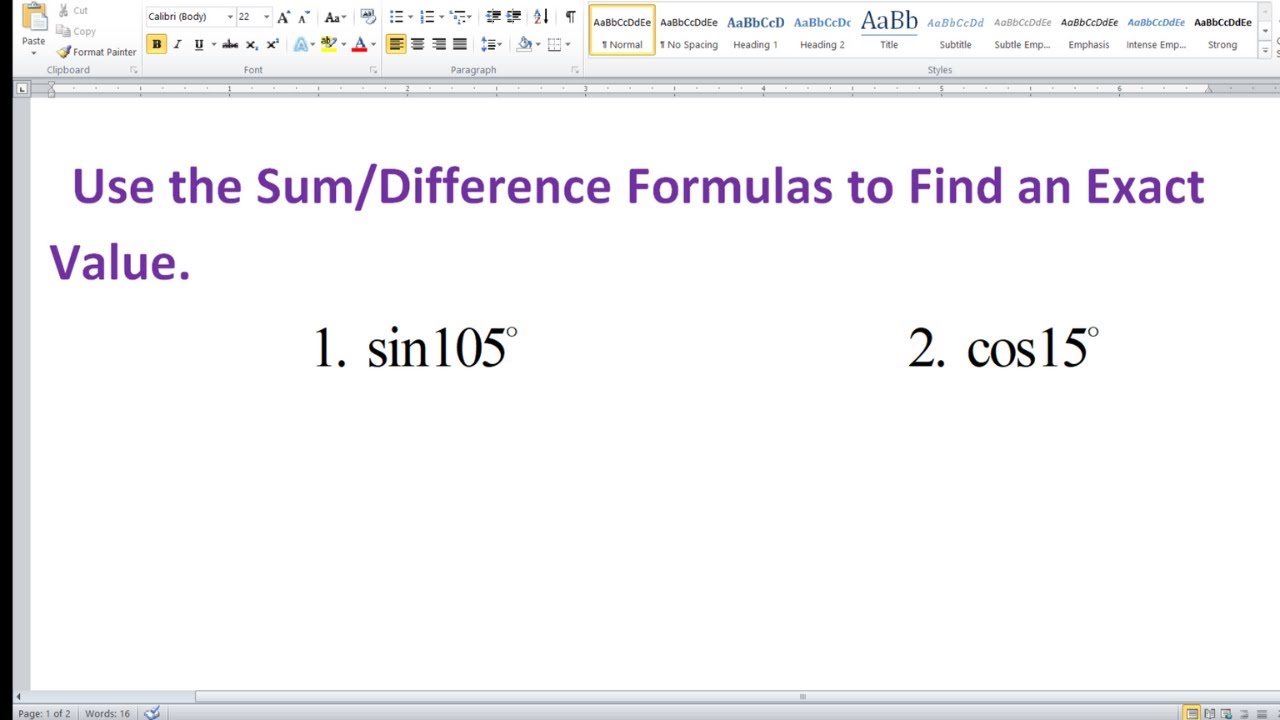Image resolution: width=1280 pixels, height=720 pixels.
Task: Toggle Superscript formatting
Action: pos(272,44)
